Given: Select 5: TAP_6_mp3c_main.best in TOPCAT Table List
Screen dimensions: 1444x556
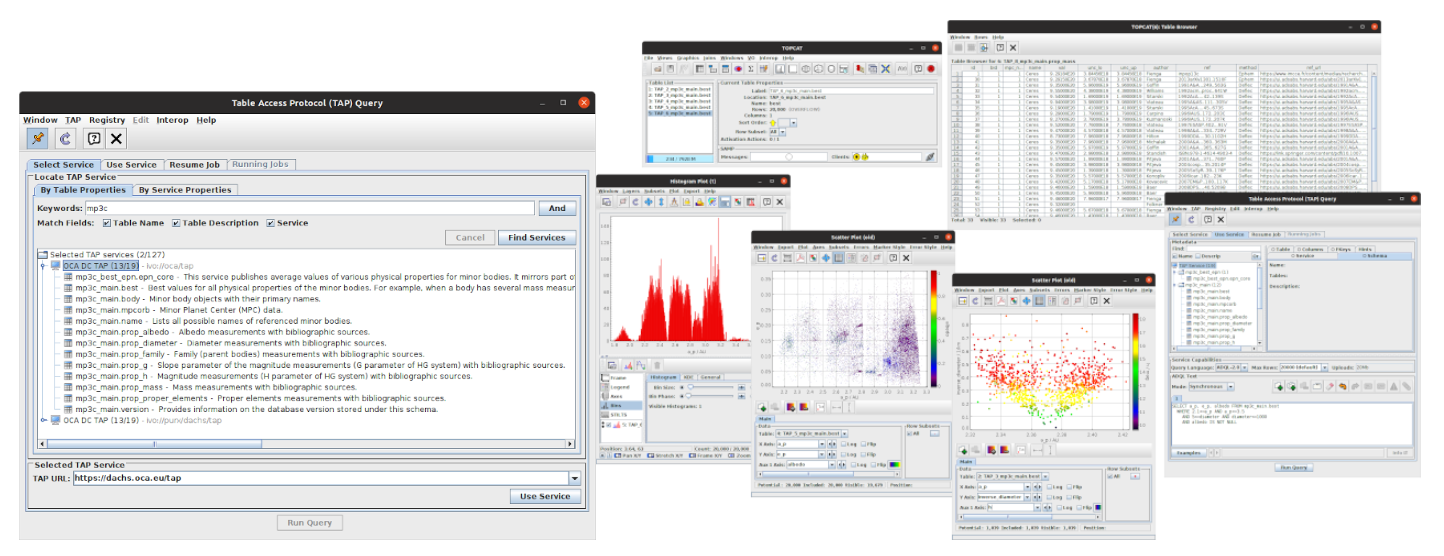Looking at the screenshot, I should click(x=680, y=113).
